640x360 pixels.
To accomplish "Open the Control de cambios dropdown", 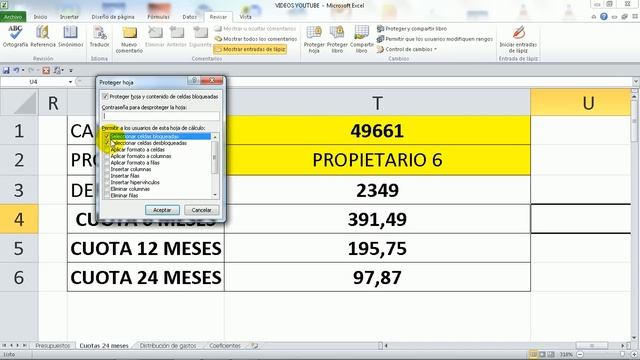I will pos(407,49).
